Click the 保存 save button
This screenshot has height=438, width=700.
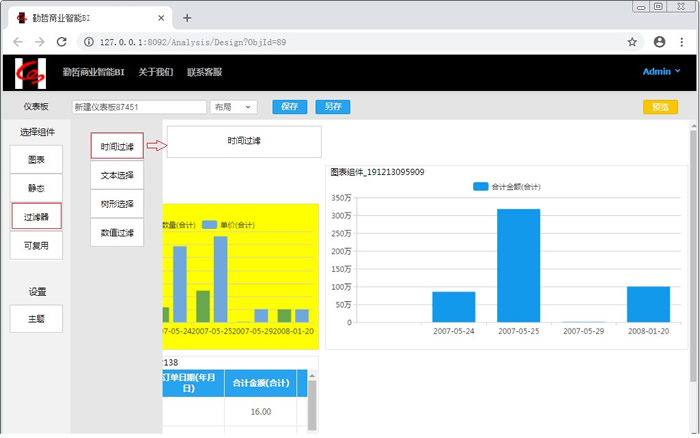[289, 107]
